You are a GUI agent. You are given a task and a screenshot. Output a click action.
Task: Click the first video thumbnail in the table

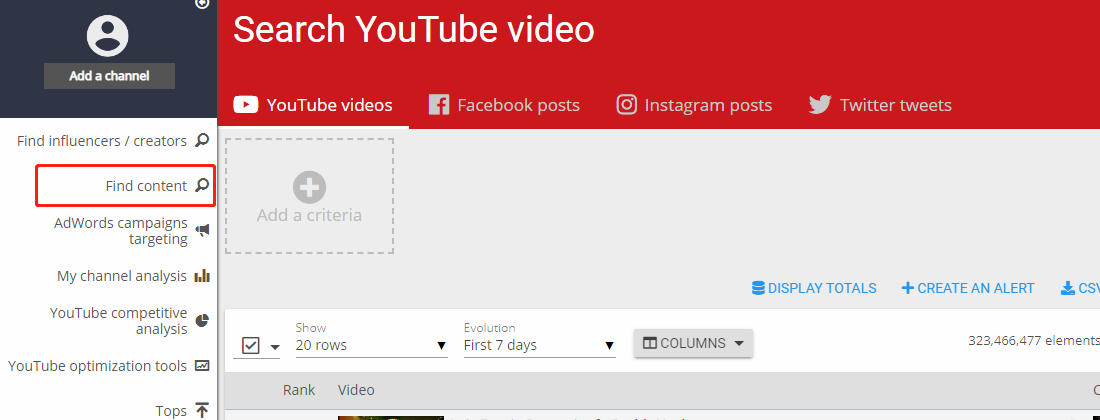coord(391,418)
